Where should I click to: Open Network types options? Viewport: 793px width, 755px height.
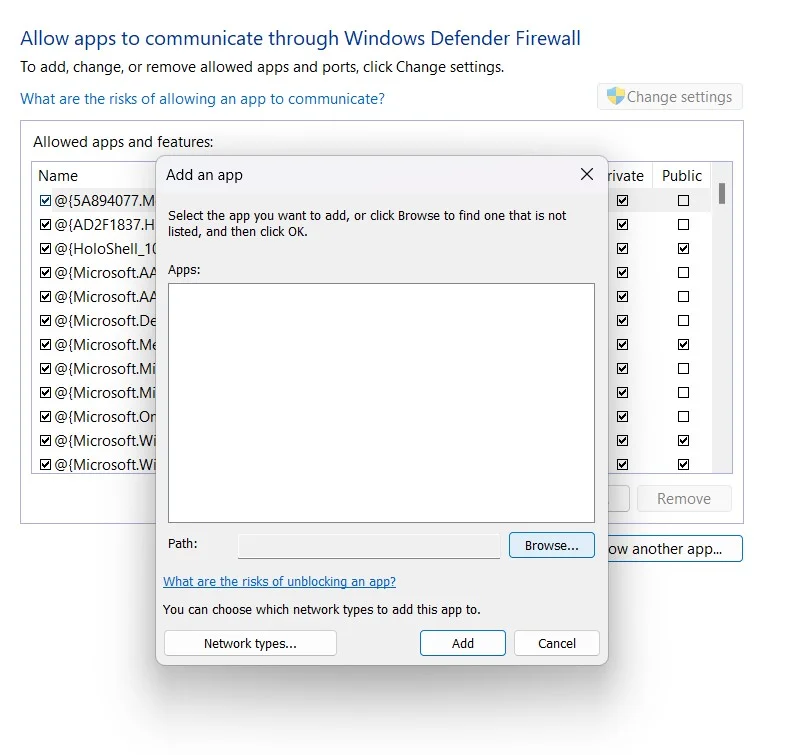tap(250, 643)
